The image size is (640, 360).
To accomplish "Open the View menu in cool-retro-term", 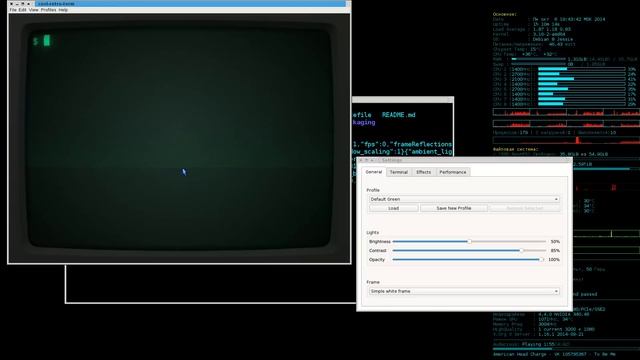I will tap(33, 10).
